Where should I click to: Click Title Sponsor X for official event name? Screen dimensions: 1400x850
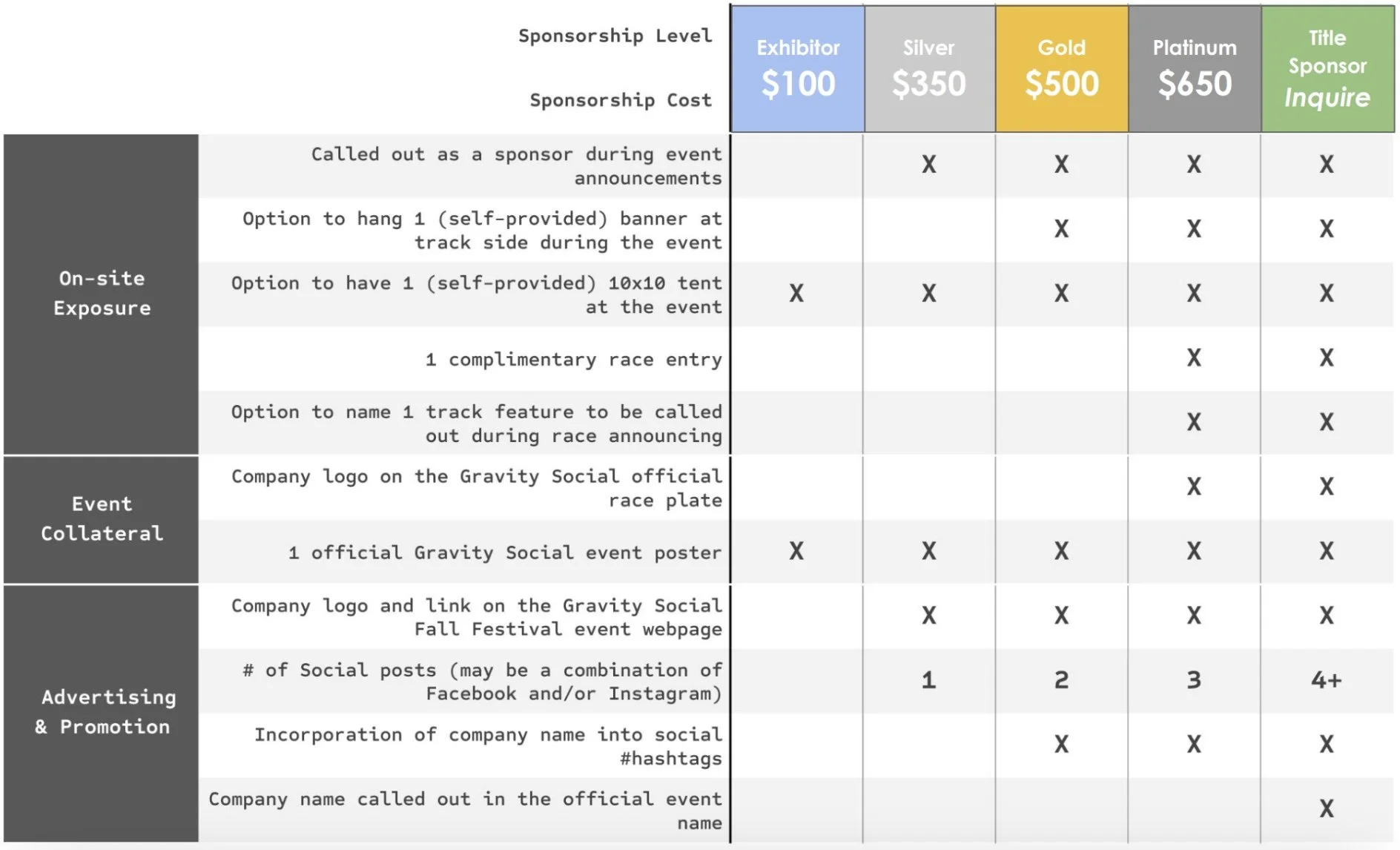pos(1327,808)
